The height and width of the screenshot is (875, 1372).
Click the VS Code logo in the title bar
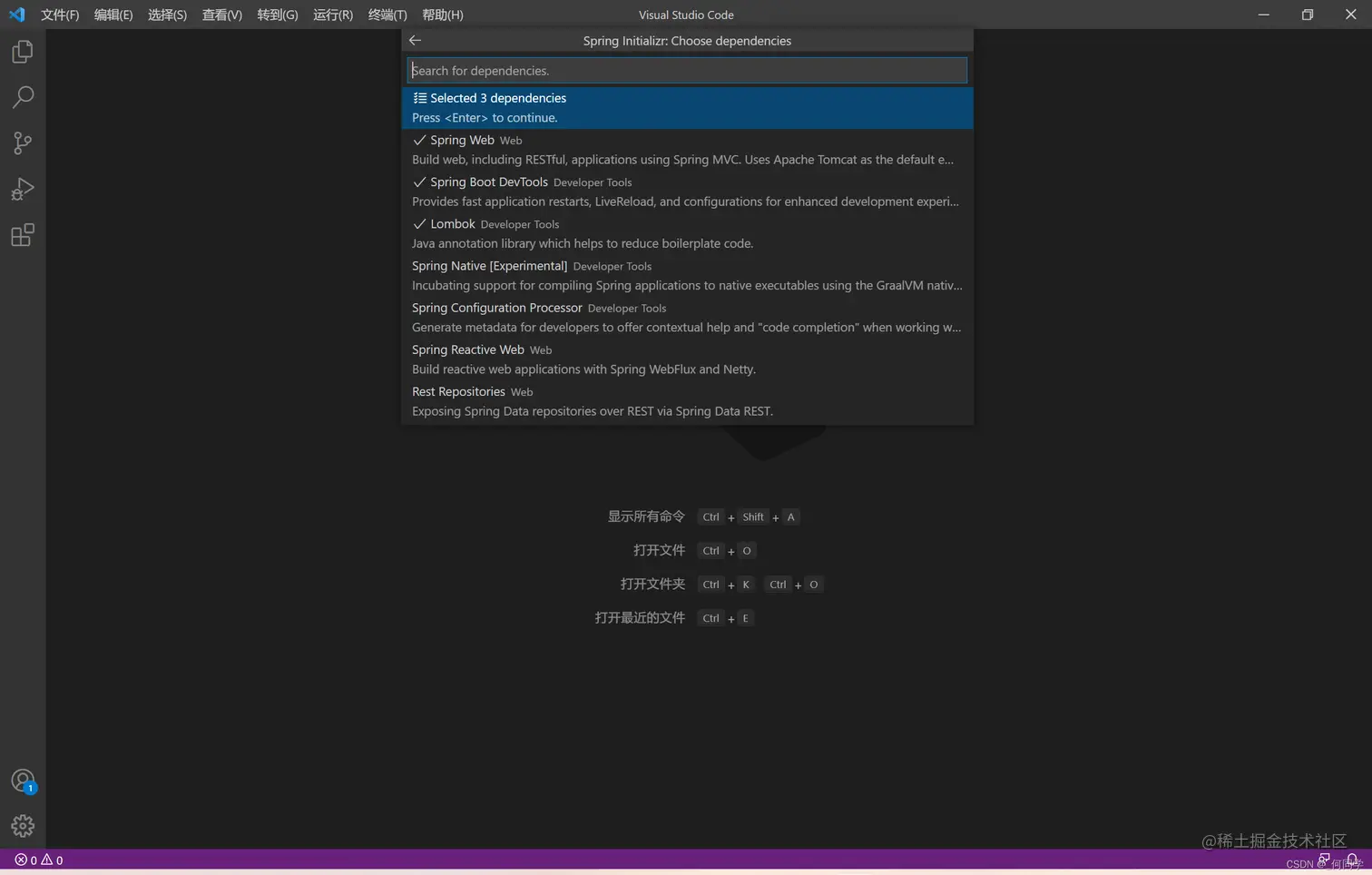tap(16, 15)
